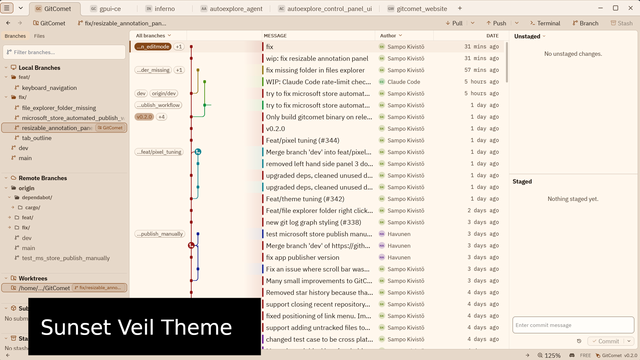Click Claude Code author avatar icon
640x360 pixels.
pos(382,82)
